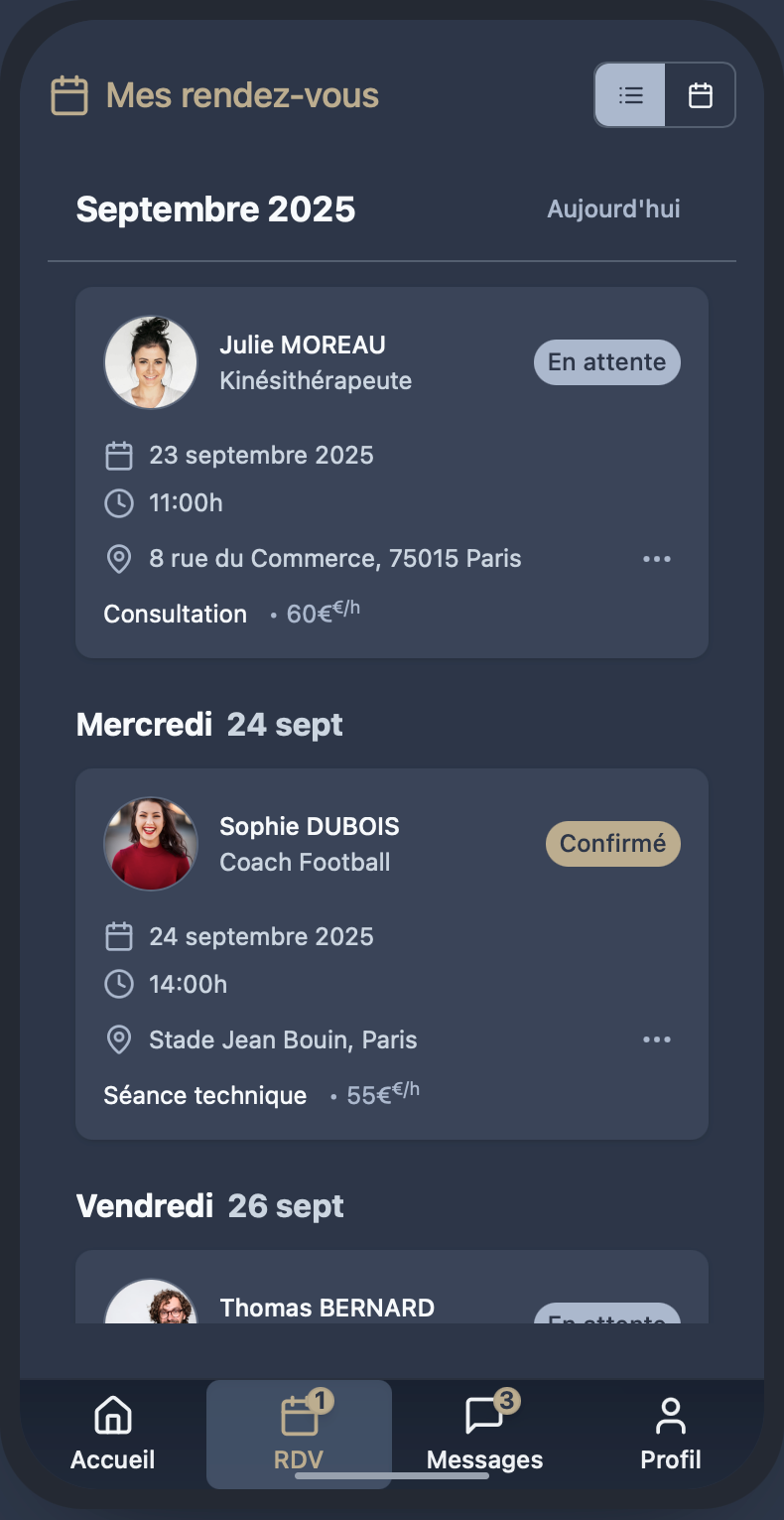Open Sophie DUBOIS's profile photo
The height and width of the screenshot is (1520, 784).
(151, 844)
